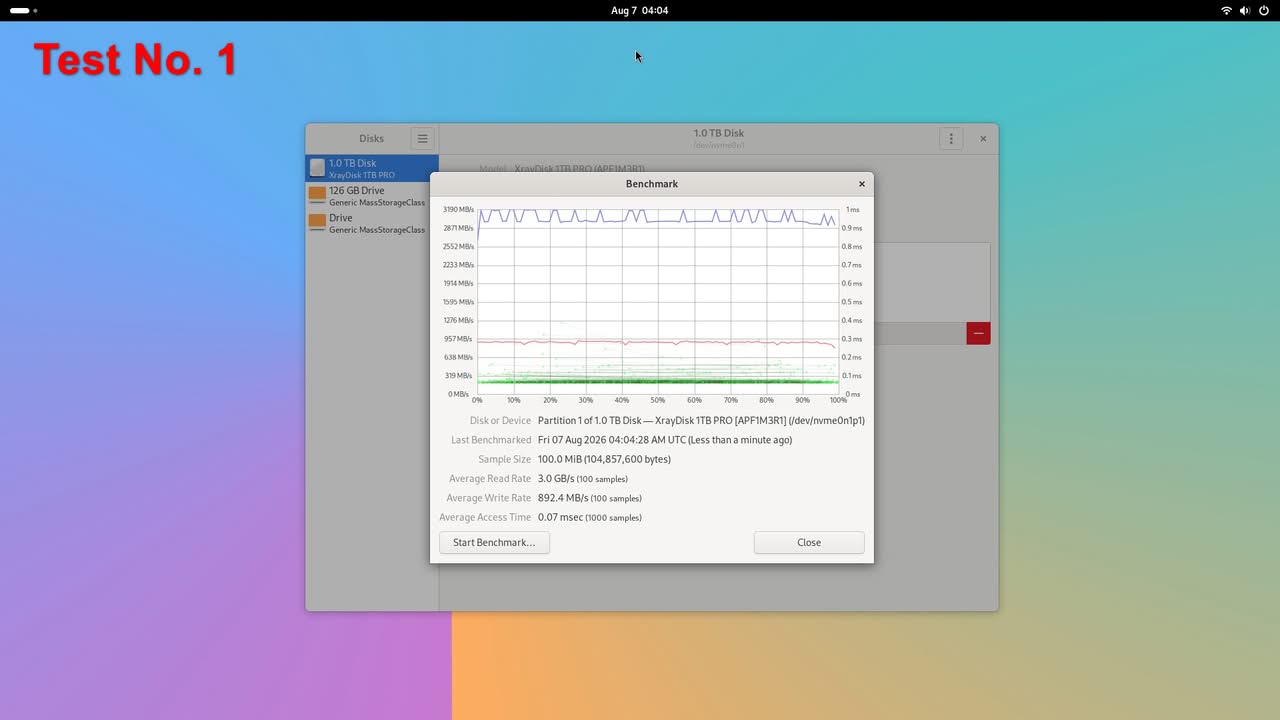The image size is (1280, 720).
Task: Open the drive options three-dot menu
Action: 951,139
